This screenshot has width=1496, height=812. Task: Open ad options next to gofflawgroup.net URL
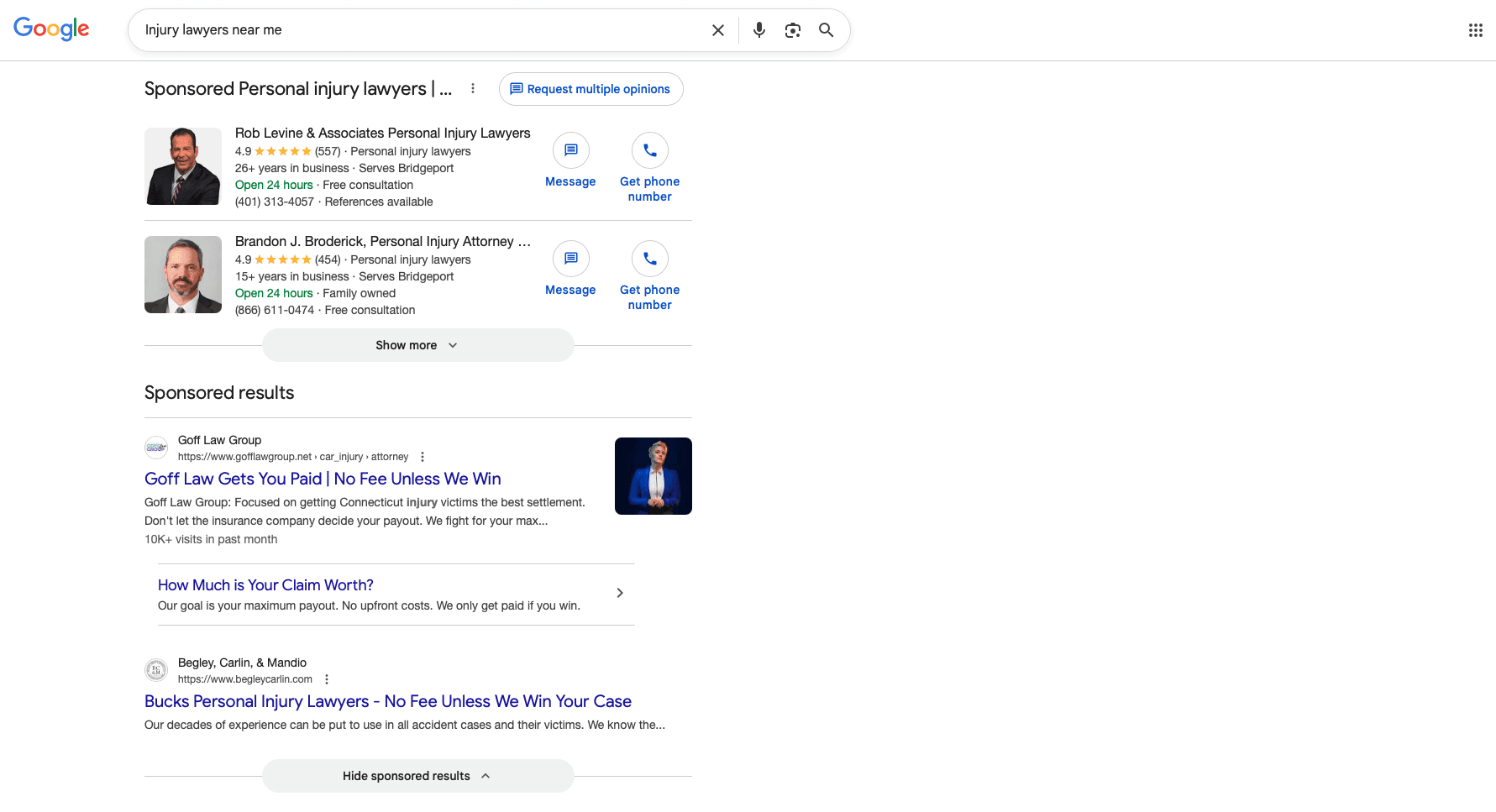(423, 457)
